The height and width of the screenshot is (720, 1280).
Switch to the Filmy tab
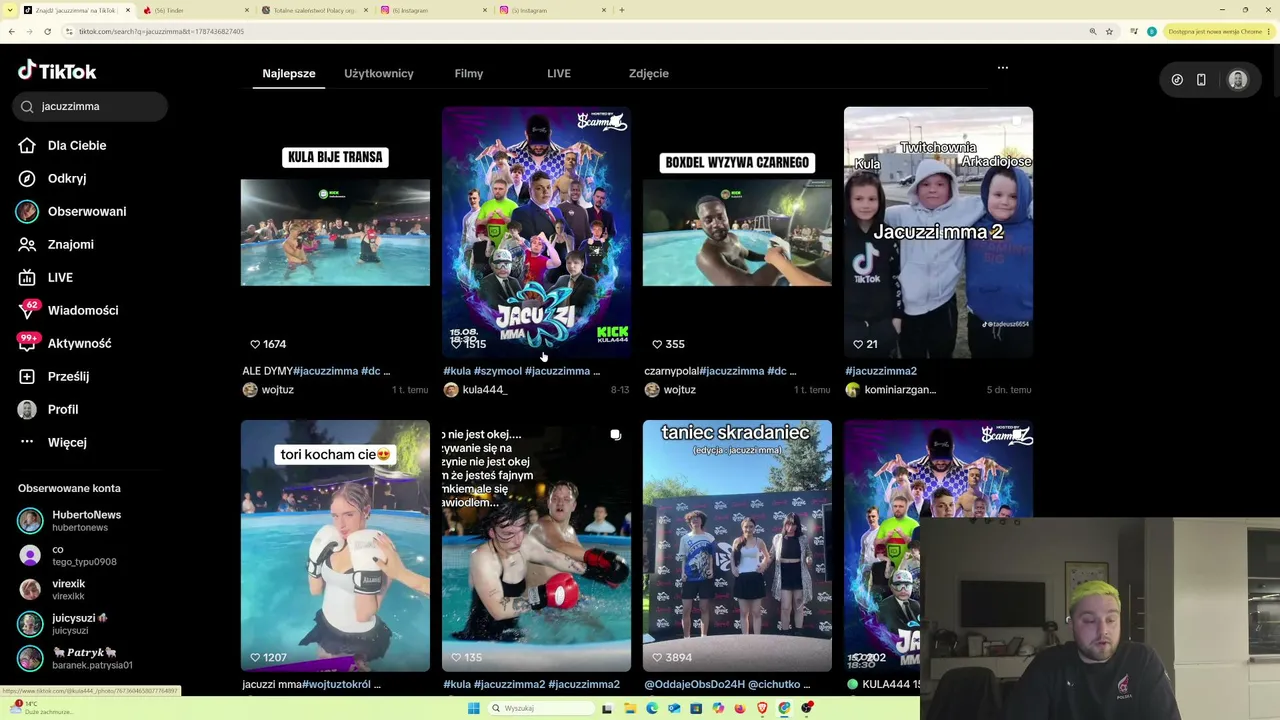pos(469,73)
